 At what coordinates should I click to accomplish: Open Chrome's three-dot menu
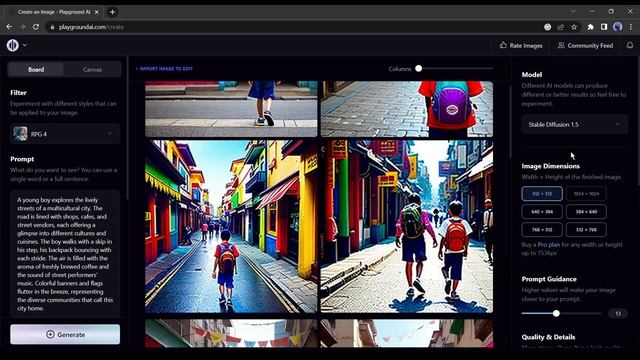pyautogui.click(x=631, y=27)
